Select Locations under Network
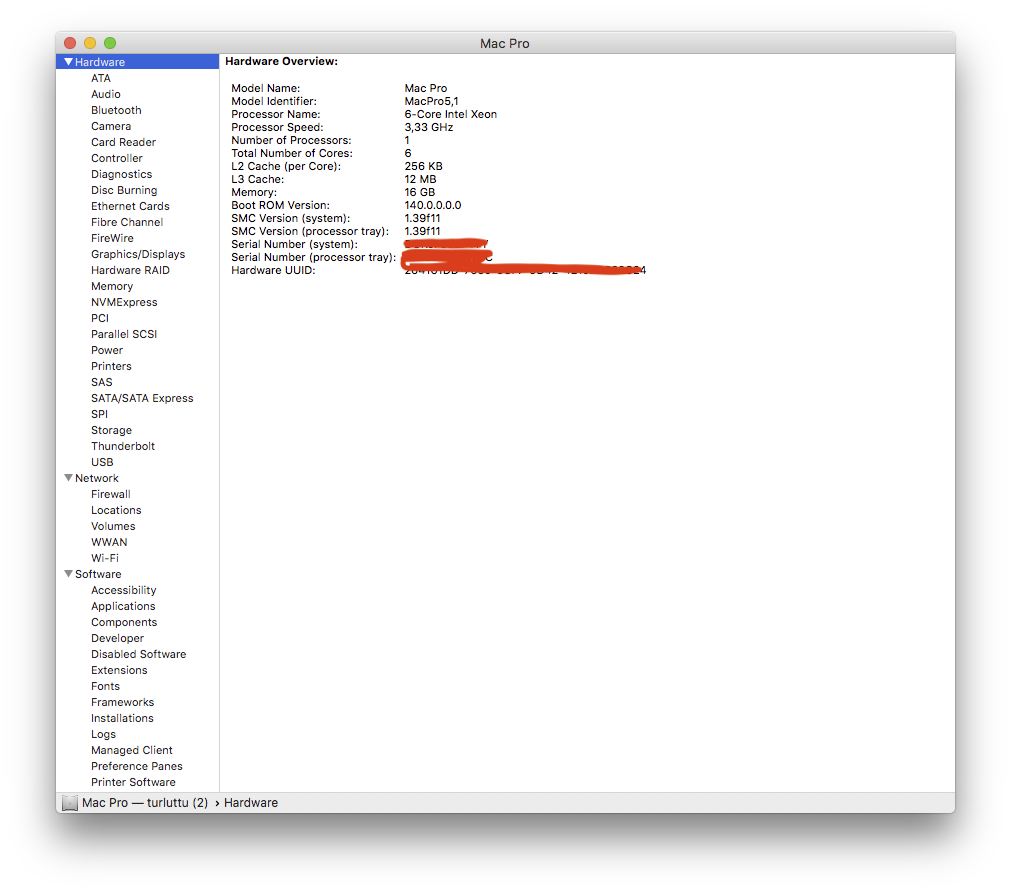This screenshot has width=1011, height=893. tap(116, 510)
